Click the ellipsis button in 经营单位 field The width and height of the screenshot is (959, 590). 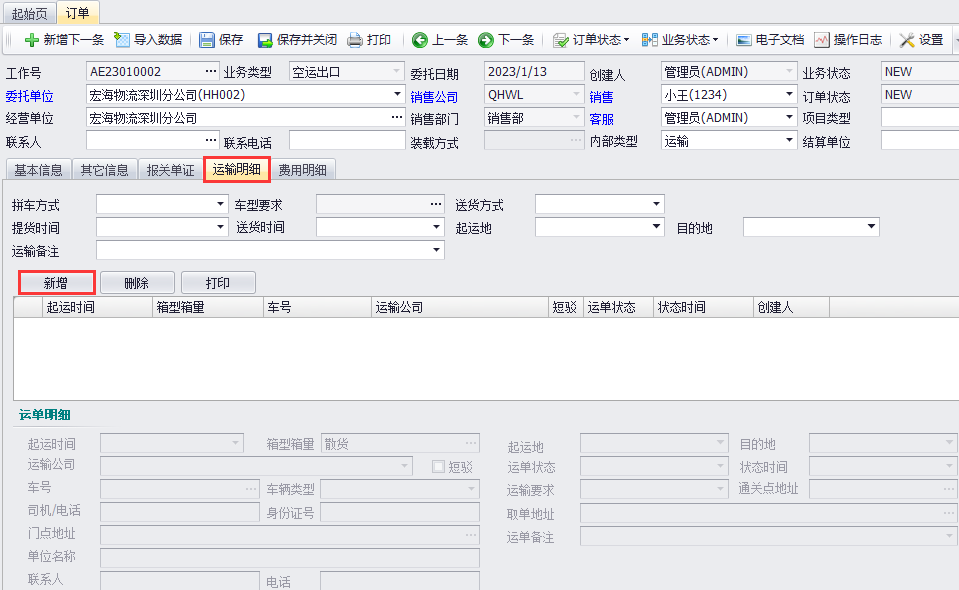pyautogui.click(x=397, y=117)
